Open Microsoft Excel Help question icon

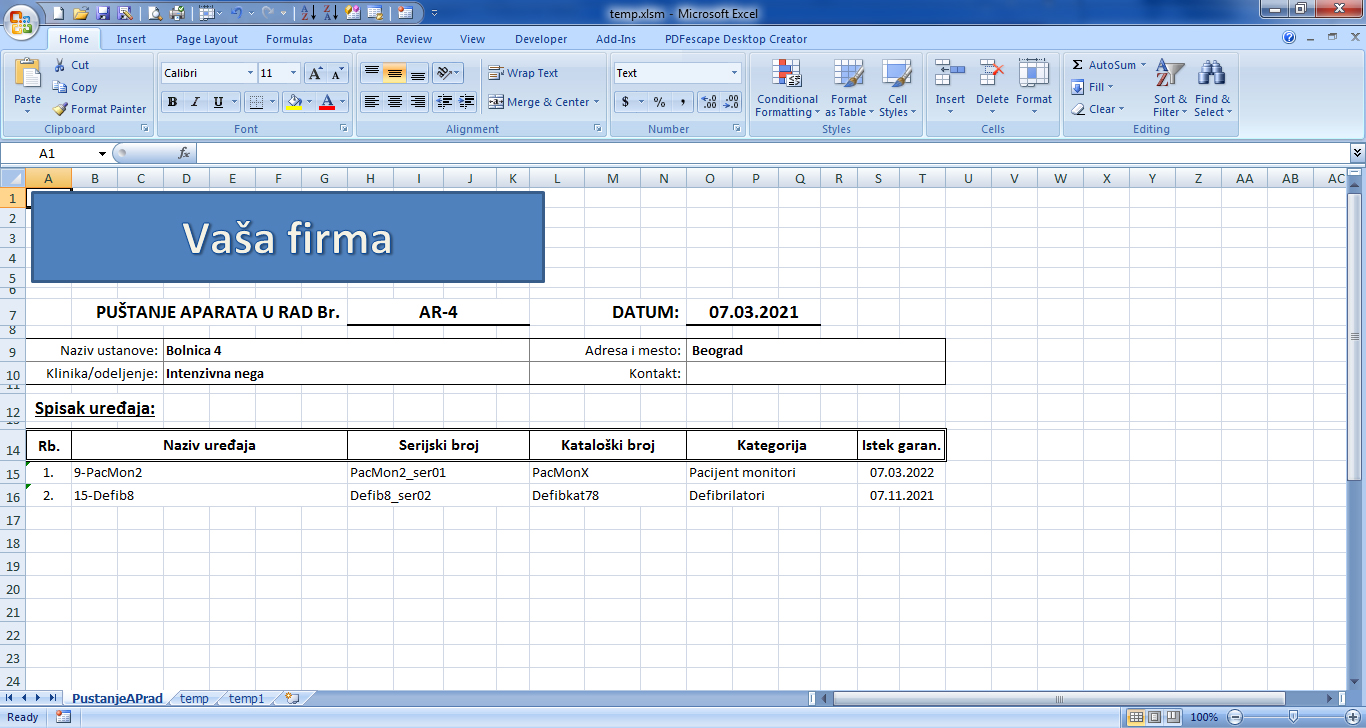tap(1289, 38)
